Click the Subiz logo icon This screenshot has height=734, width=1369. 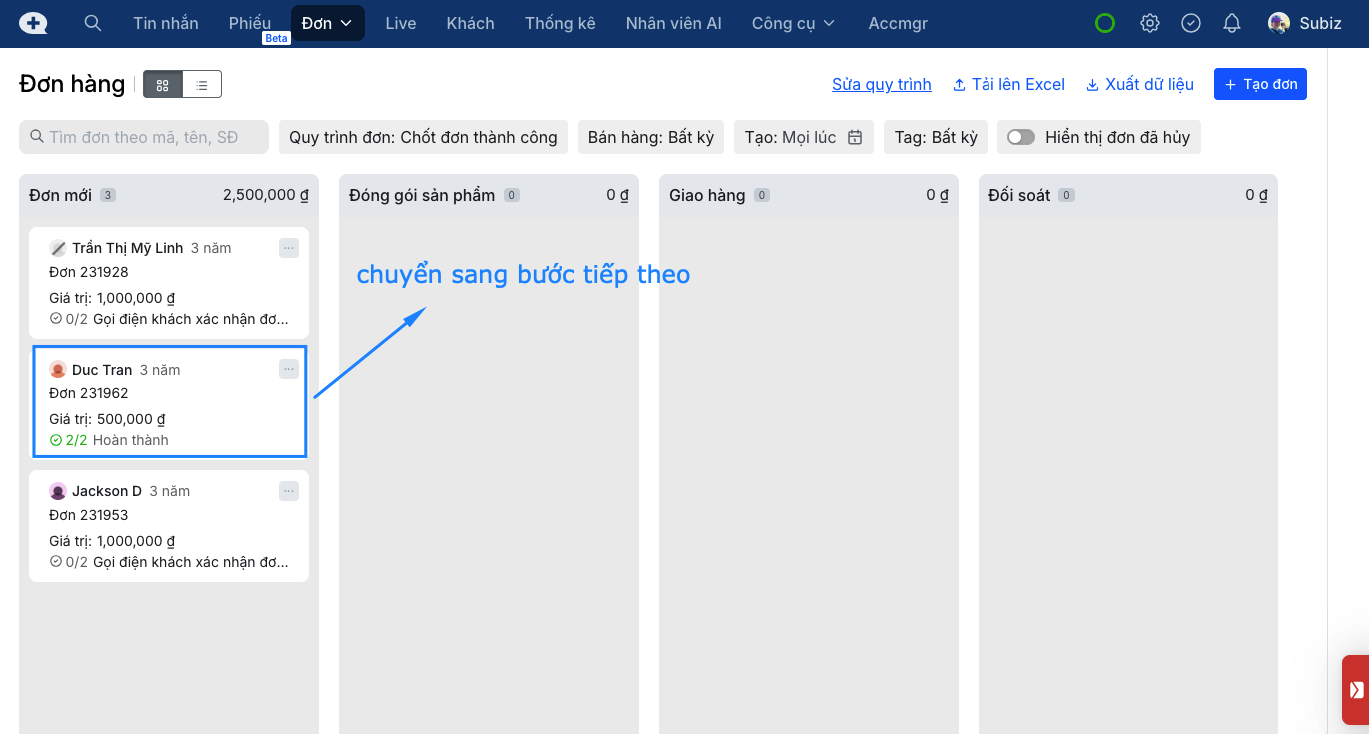(x=33, y=23)
